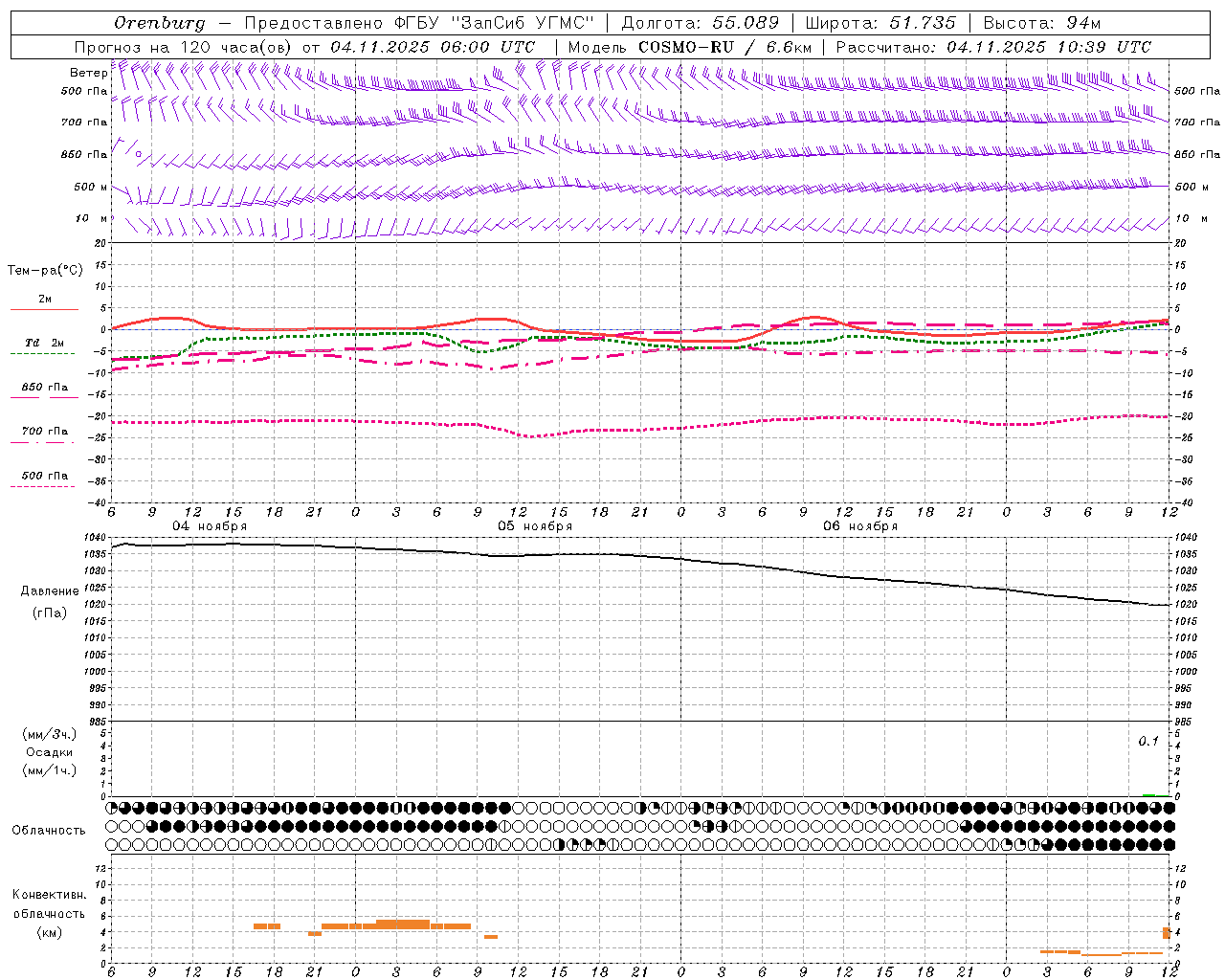Click the left 700 гПа wind level label
1225x980 pixels.
point(84,122)
